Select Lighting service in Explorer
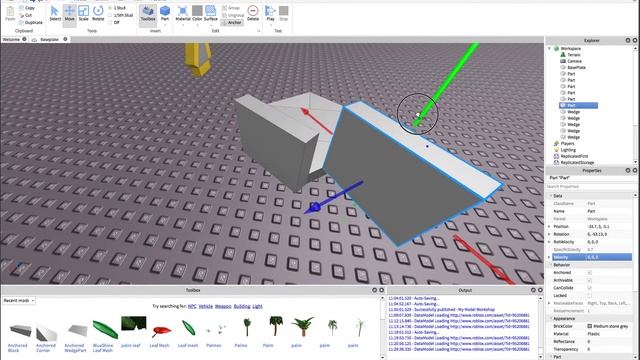The height and width of the screenshot is (360, 640). coord(564,150)
